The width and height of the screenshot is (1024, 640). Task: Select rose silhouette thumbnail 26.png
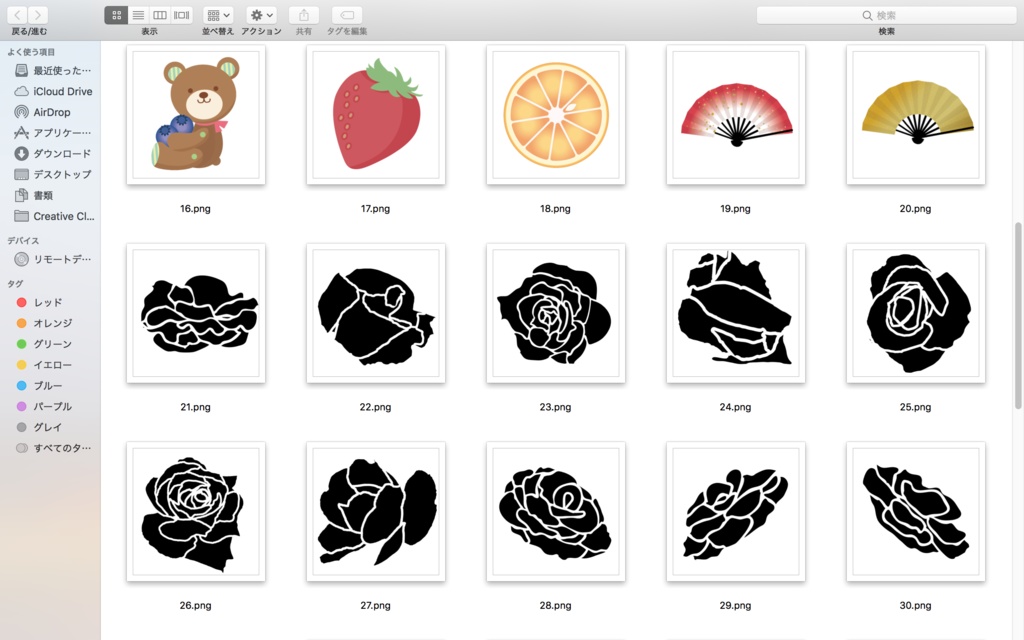click(x=196, y=512)
